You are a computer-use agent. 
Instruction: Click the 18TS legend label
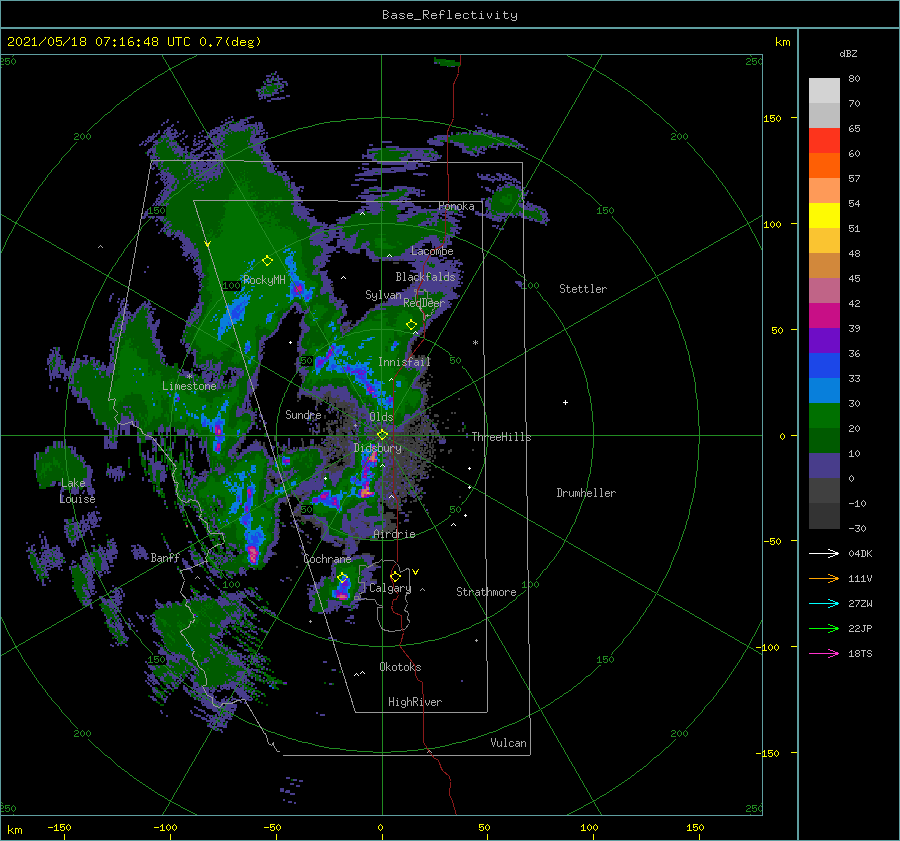coord(860,654)
